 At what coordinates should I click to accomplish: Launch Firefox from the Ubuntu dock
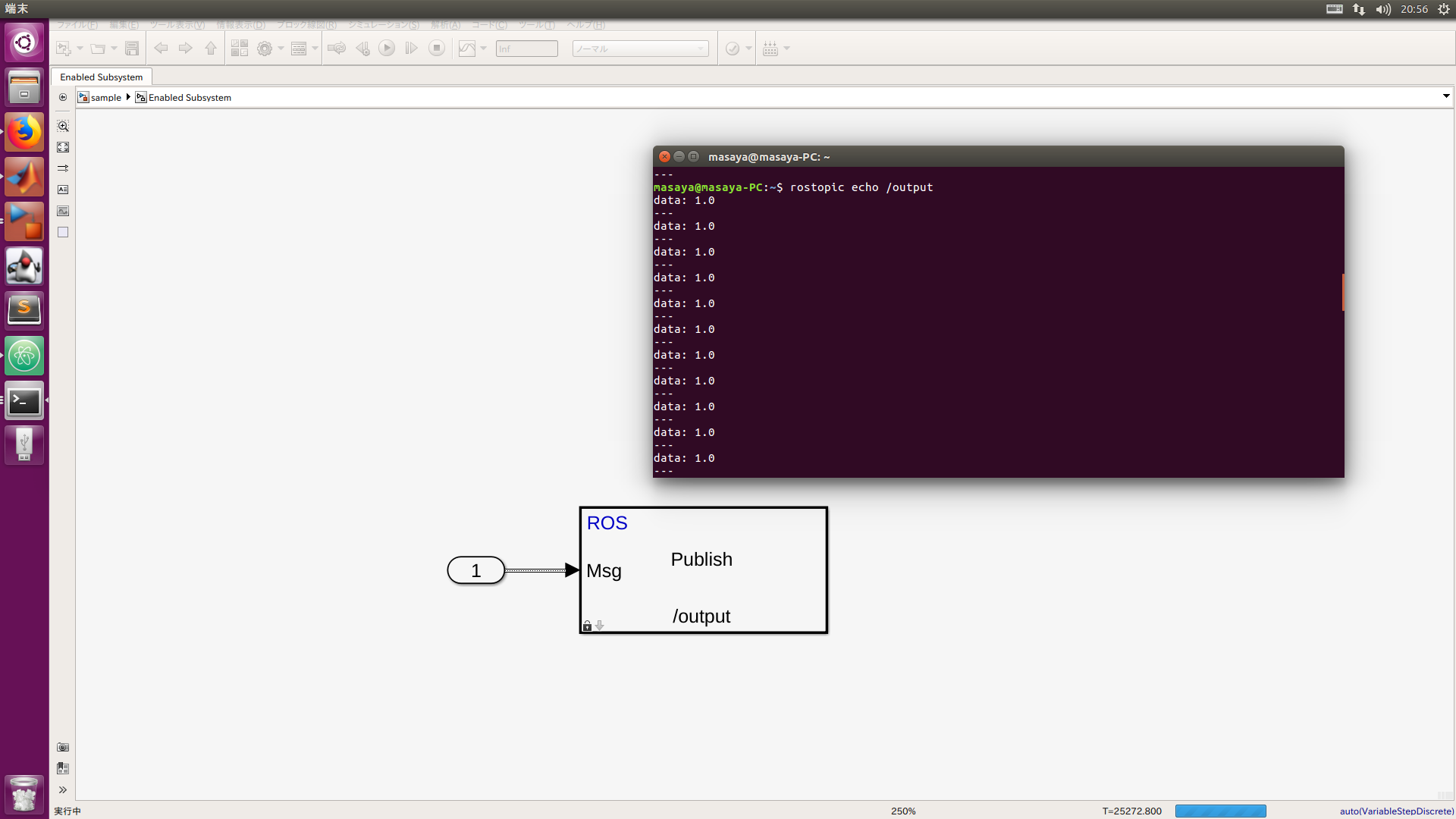click(x=24, y=131)
